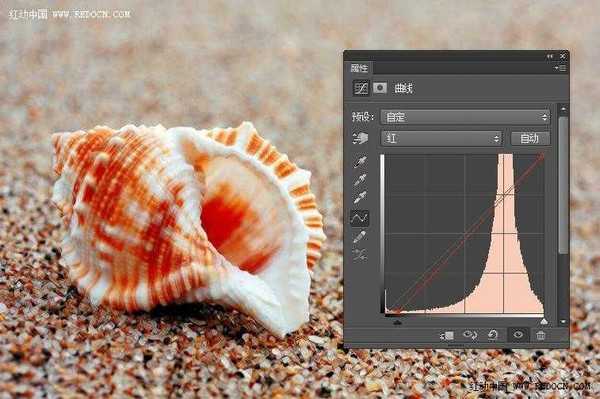Click the panel scroll up arrow

click(x=563, y=109)
